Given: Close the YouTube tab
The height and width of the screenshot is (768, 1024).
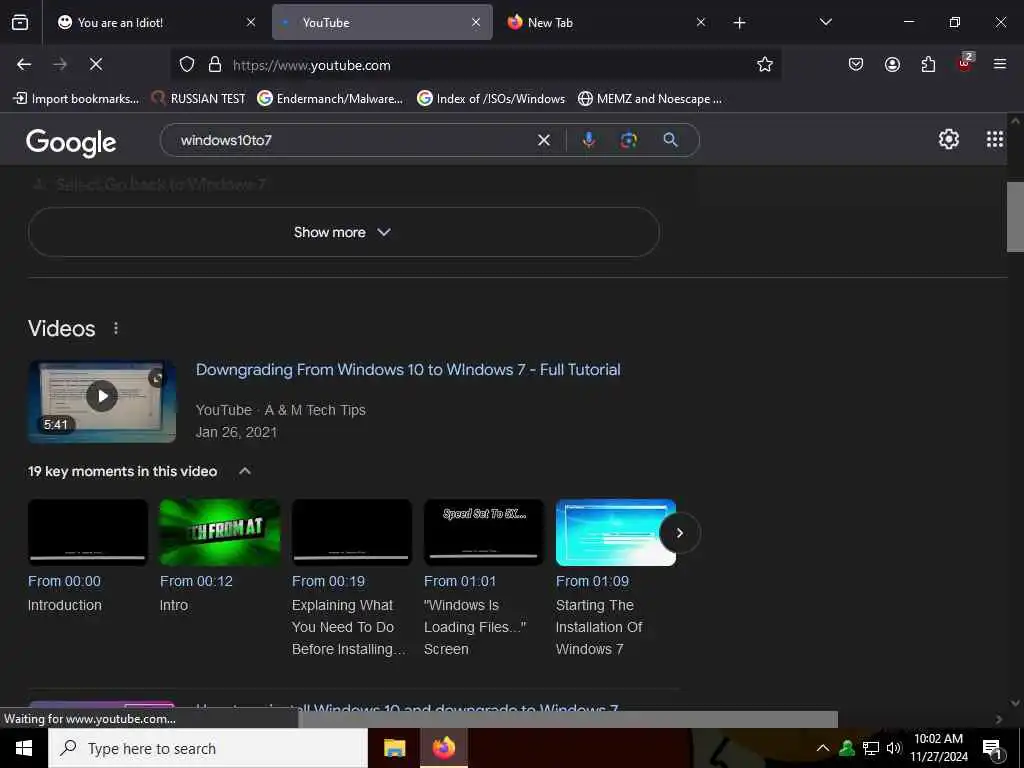Looking at the screenshot, I should [x=476, y=23].
